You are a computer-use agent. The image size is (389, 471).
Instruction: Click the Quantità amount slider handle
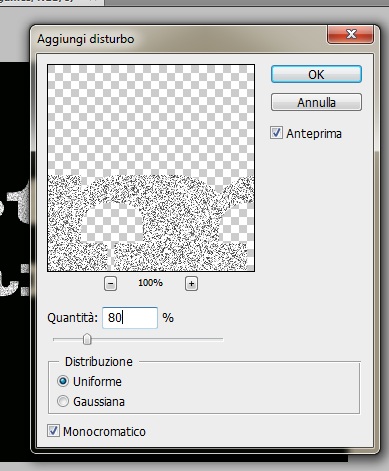[87, 339]
